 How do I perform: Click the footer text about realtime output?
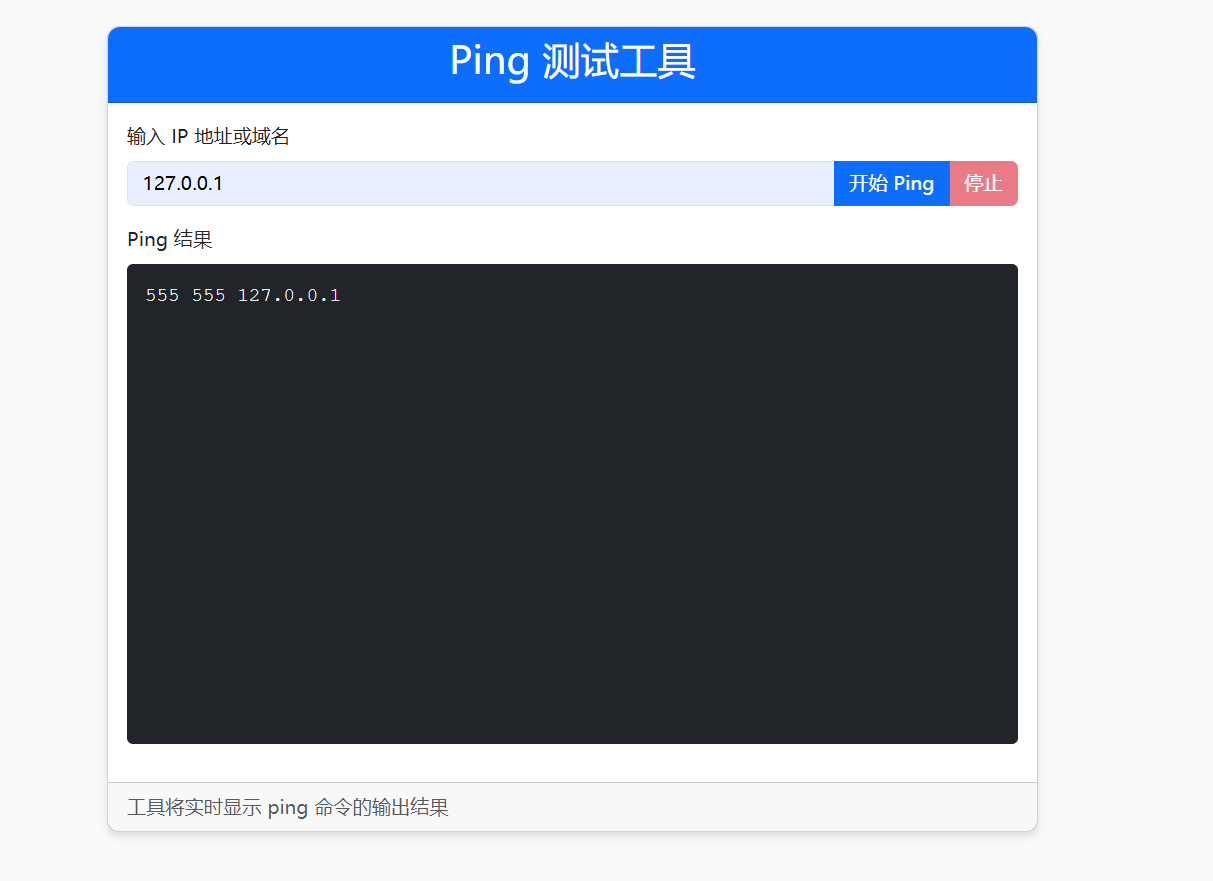(288, 808)
